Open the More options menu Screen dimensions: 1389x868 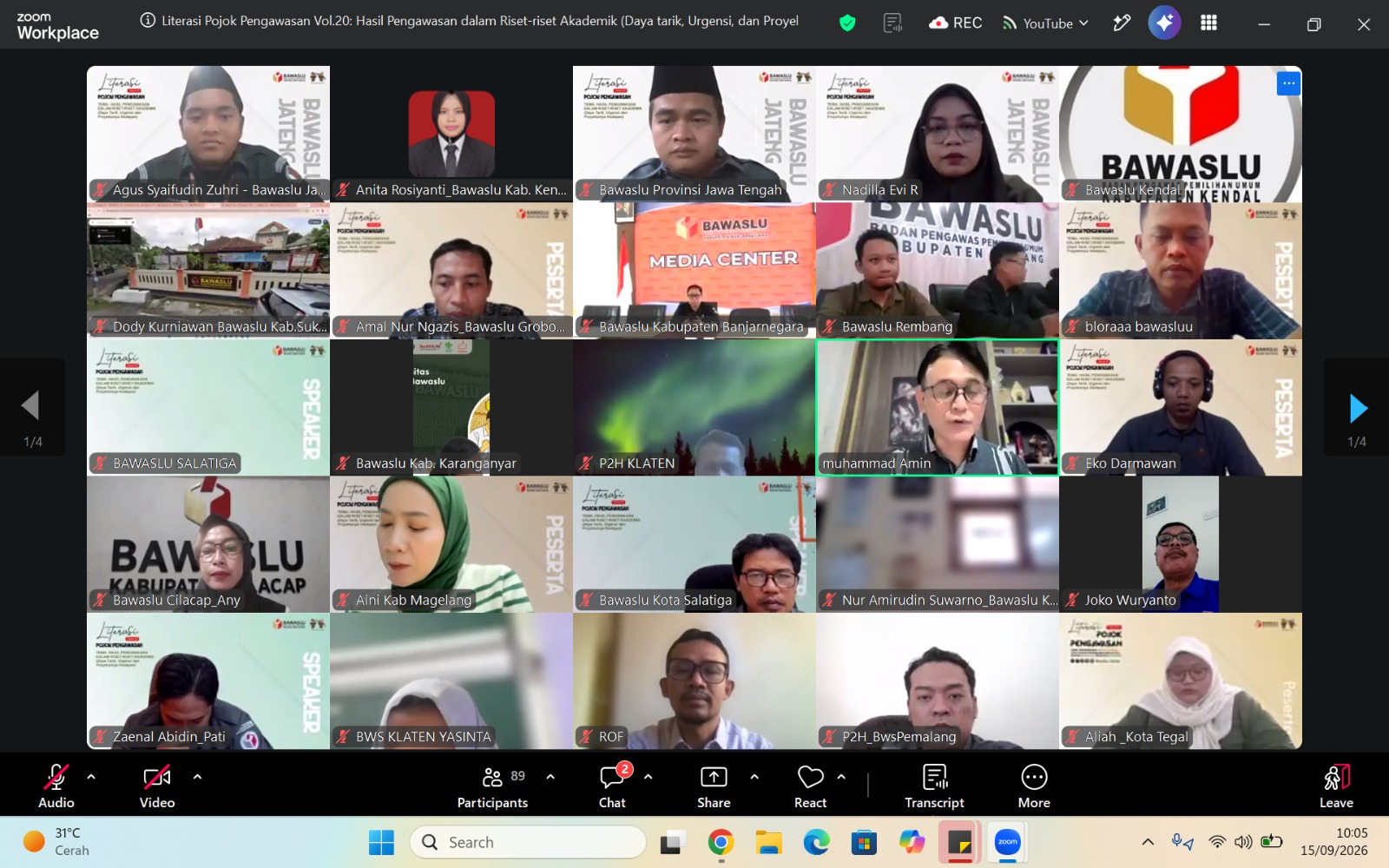coord(1034,786)
